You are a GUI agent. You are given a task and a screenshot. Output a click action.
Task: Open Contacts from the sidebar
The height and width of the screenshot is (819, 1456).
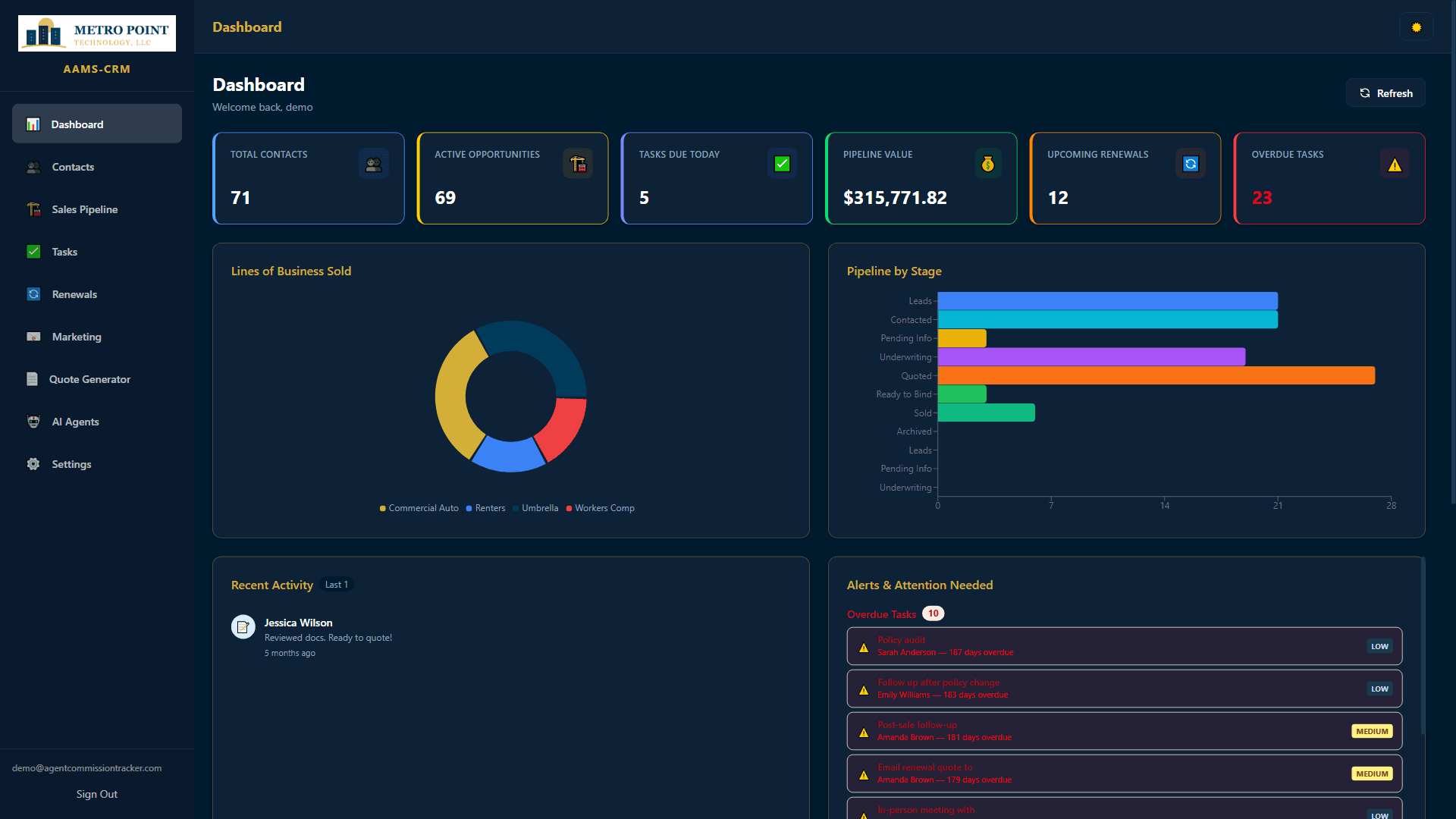tap(73, 167)
